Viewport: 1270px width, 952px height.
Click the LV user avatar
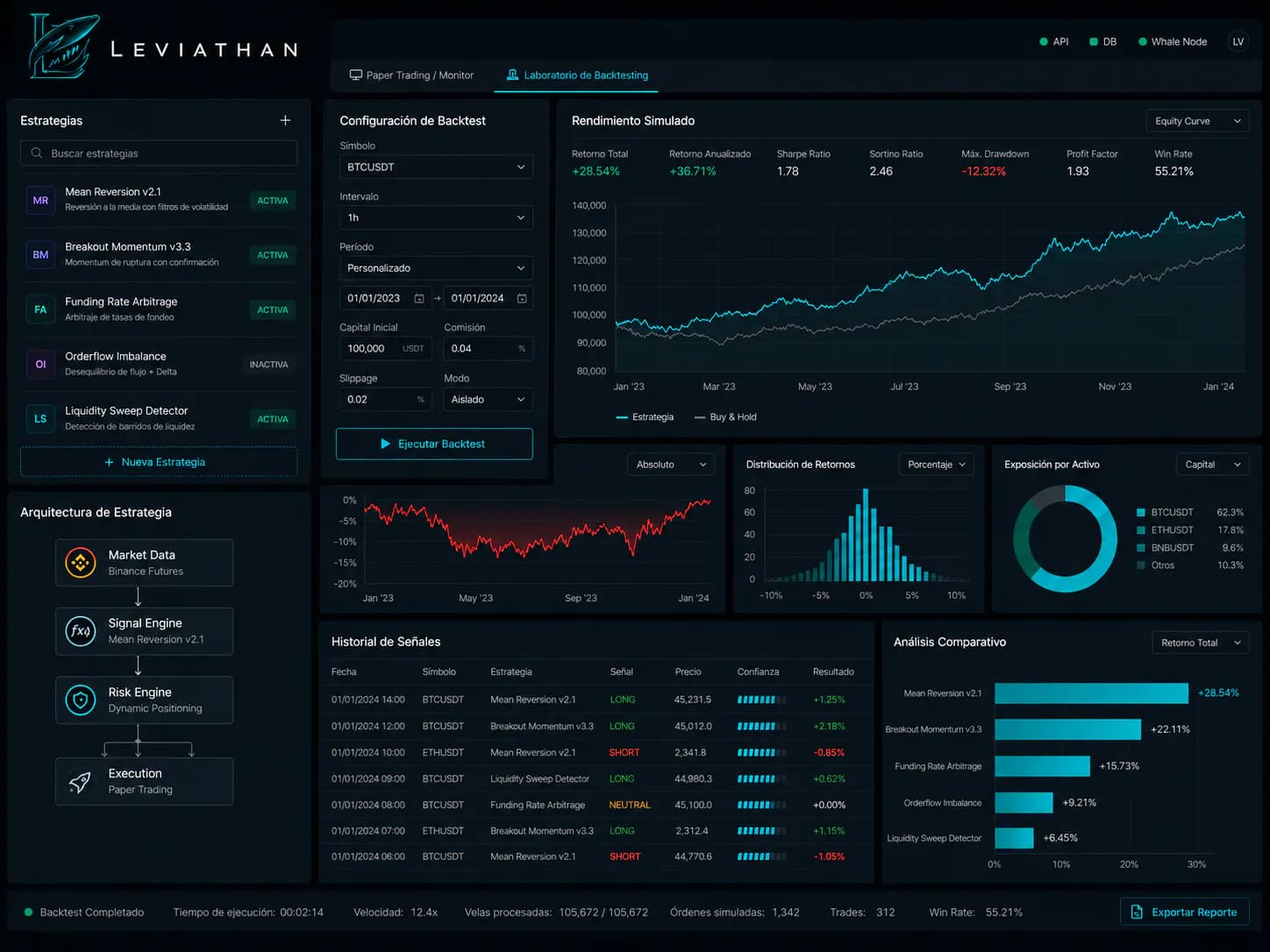[x=1238, y=41]
